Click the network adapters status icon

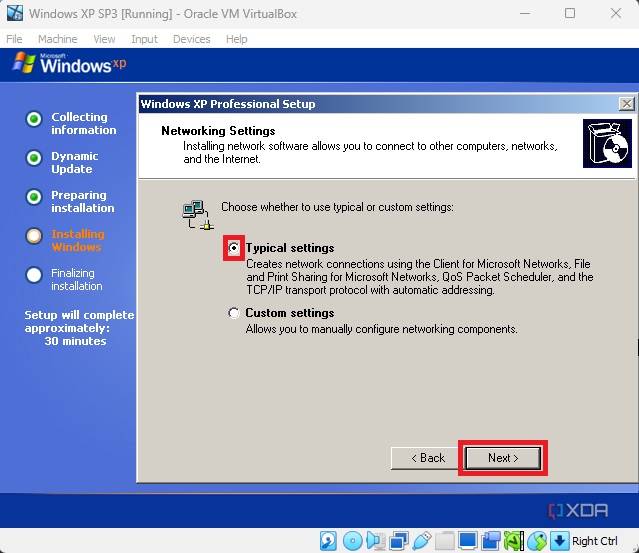(x=399, y=541)
